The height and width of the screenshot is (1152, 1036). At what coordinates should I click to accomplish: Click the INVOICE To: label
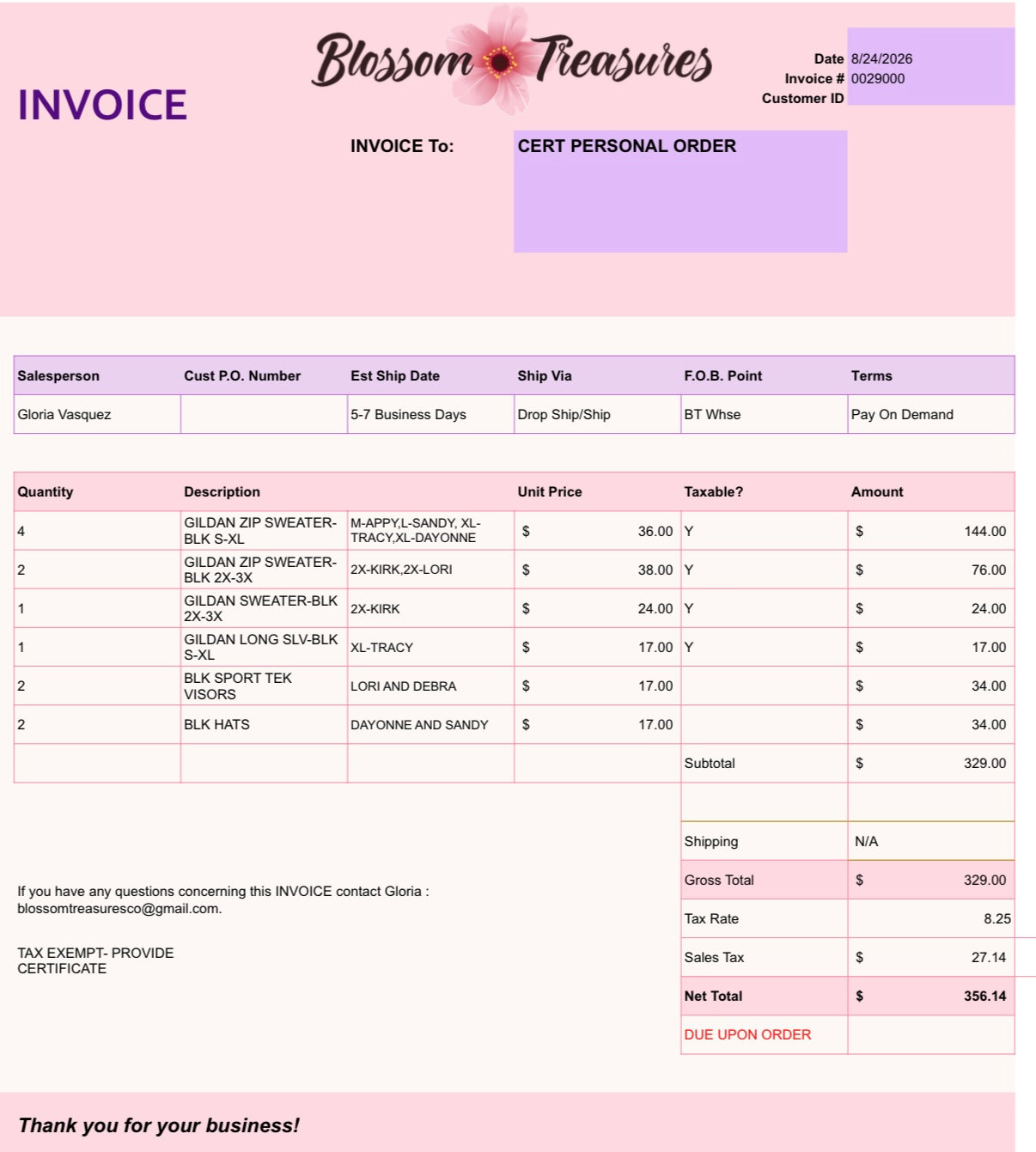click(x=401, y=146)
